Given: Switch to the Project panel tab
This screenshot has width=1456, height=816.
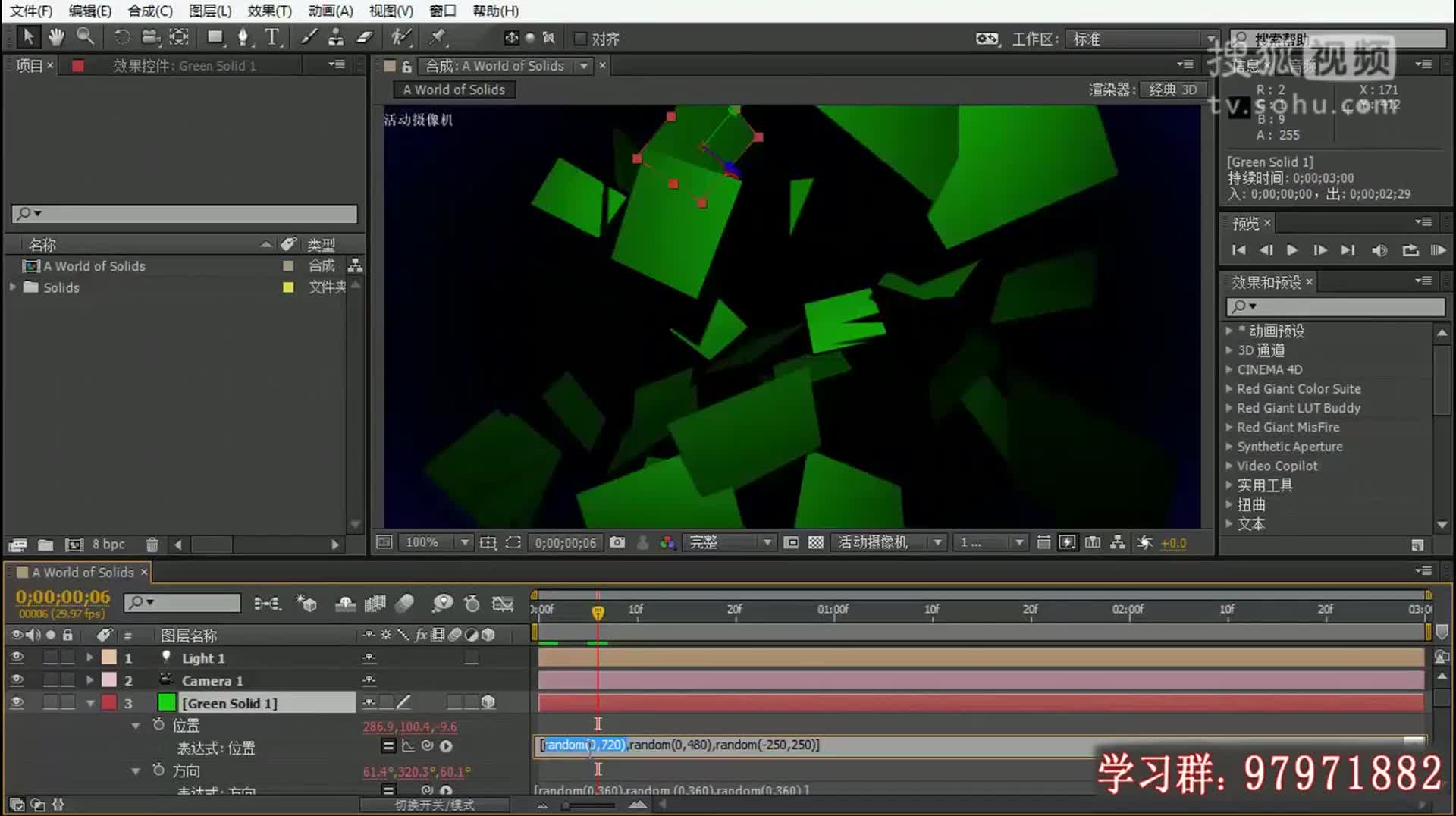Looking at the screenshot, I should point(29,66).
